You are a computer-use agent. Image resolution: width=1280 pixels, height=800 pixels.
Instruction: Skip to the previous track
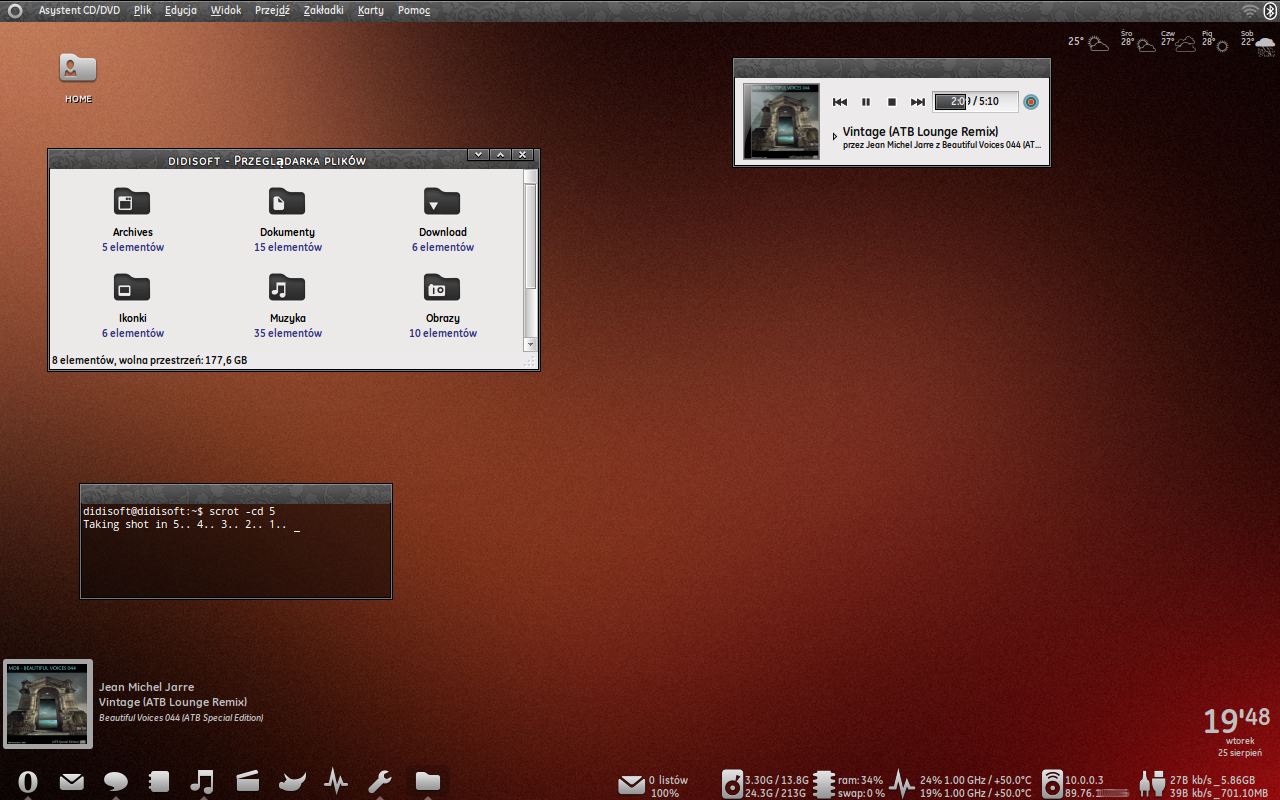840,102
